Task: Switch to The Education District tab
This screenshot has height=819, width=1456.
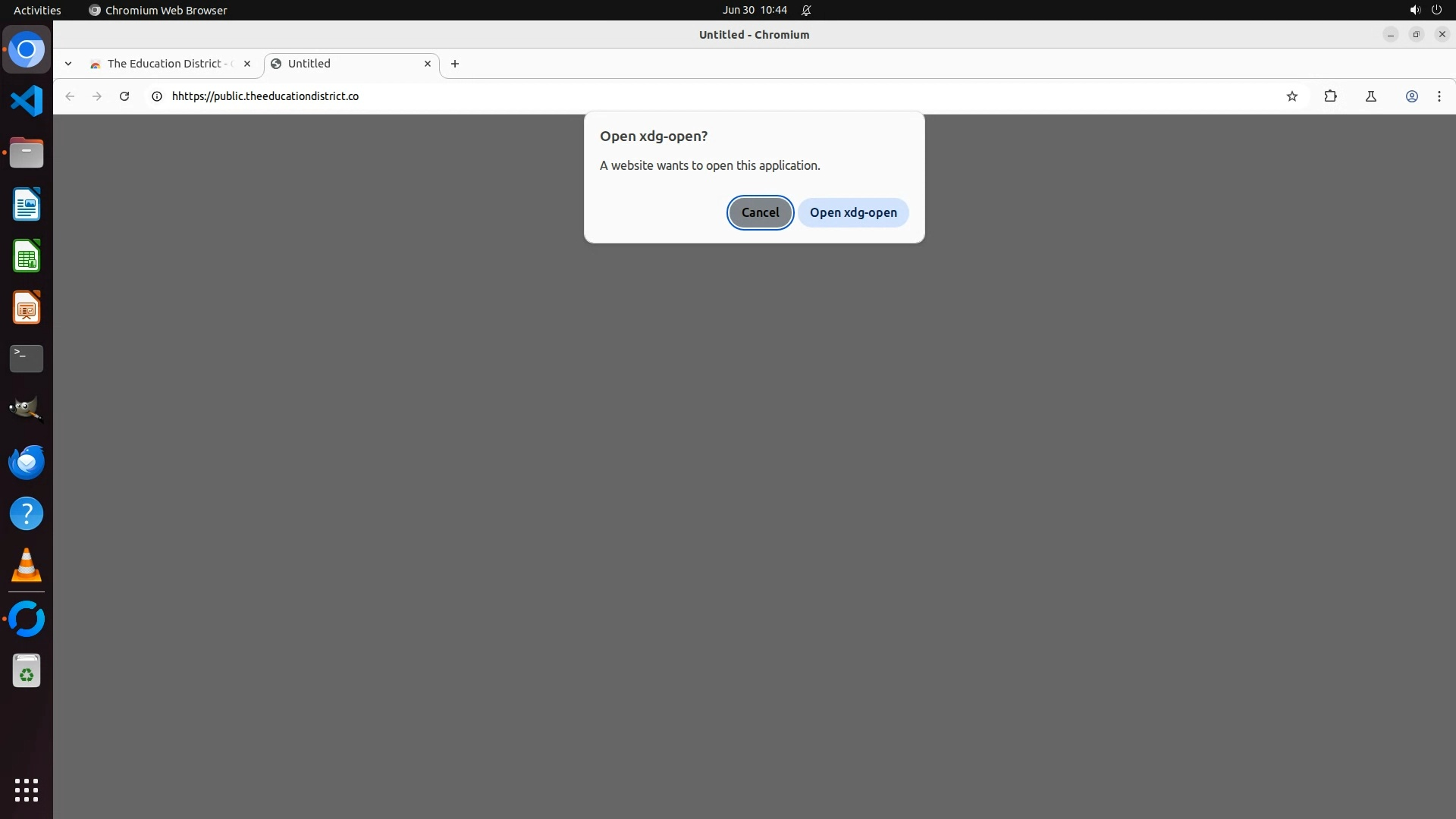Action: tap(165, 64)
